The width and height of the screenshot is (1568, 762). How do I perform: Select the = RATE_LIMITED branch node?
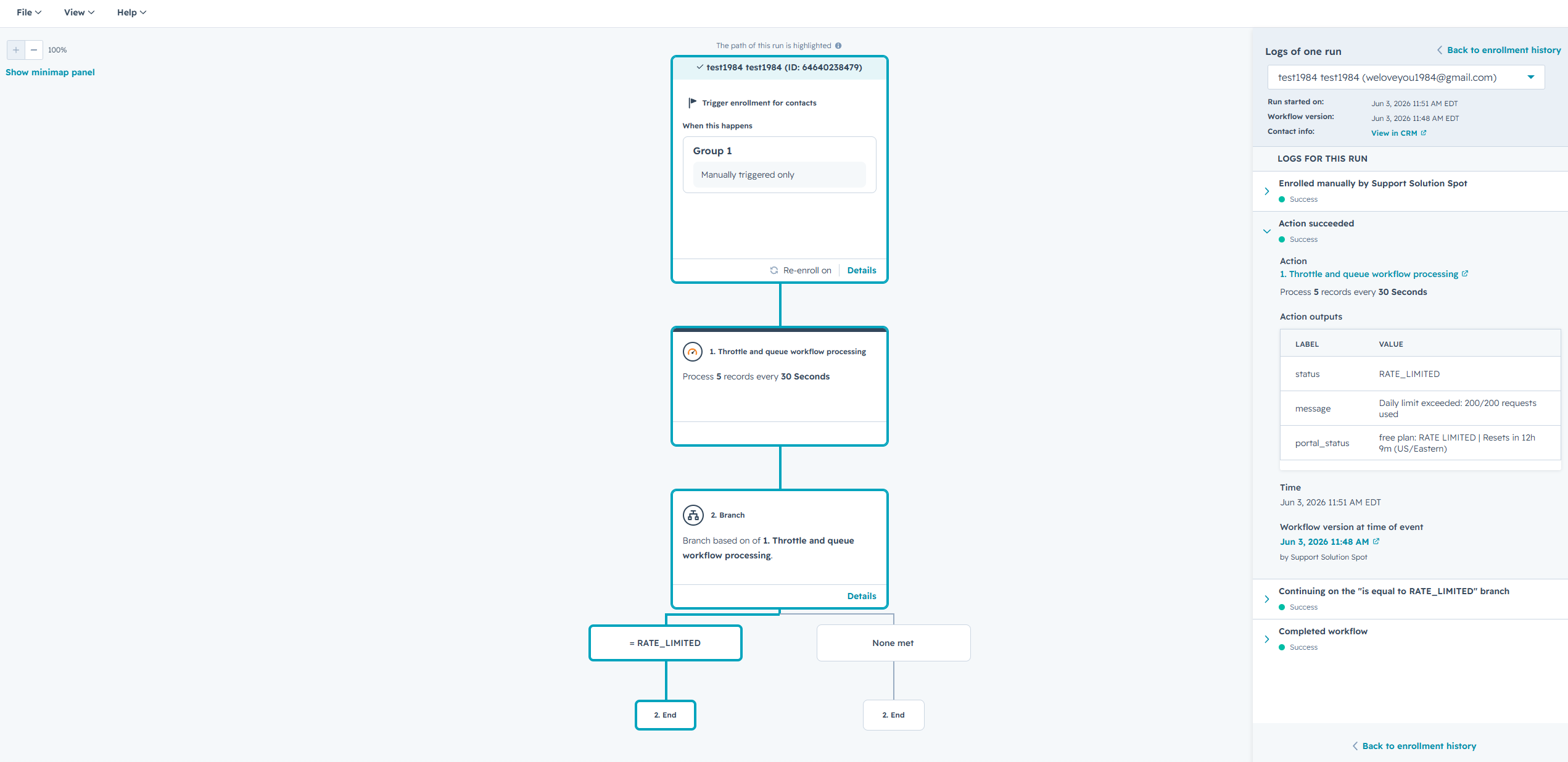(x=666, y=643)
